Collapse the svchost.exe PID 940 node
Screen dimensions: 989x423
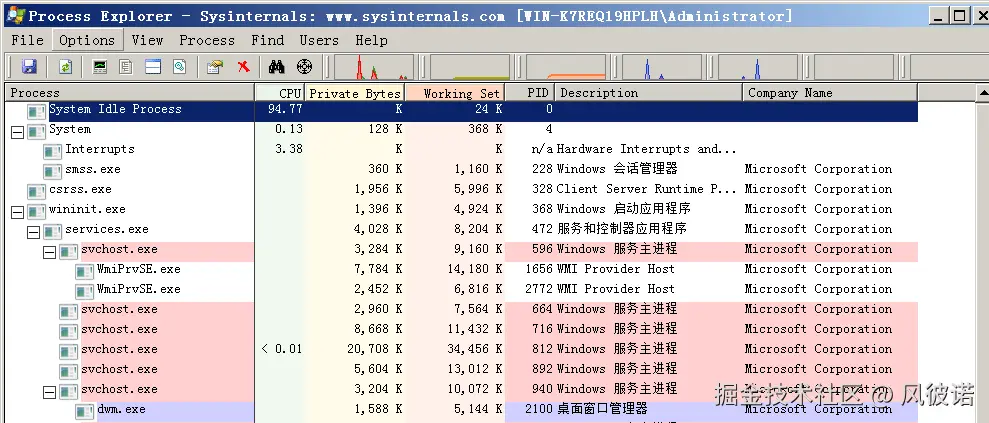pyautogui.click(x=49, y=393)
